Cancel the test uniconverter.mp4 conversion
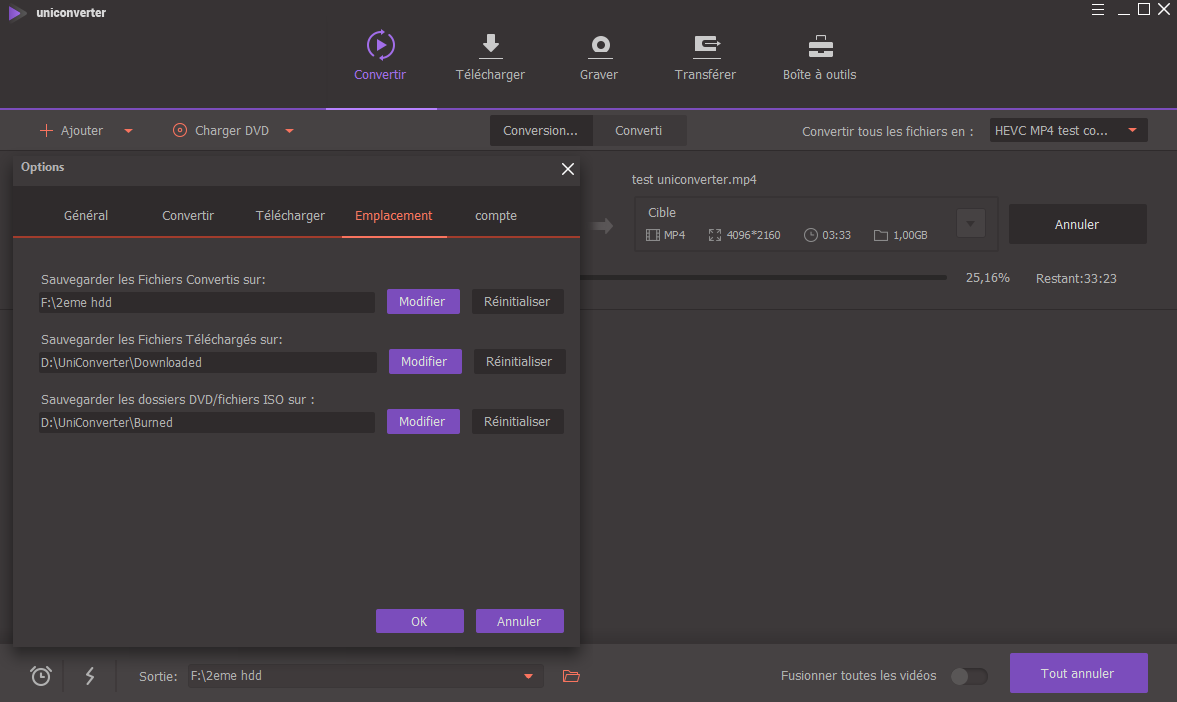The height and width of the screenshot is (702, 1177). (1077, 224)
